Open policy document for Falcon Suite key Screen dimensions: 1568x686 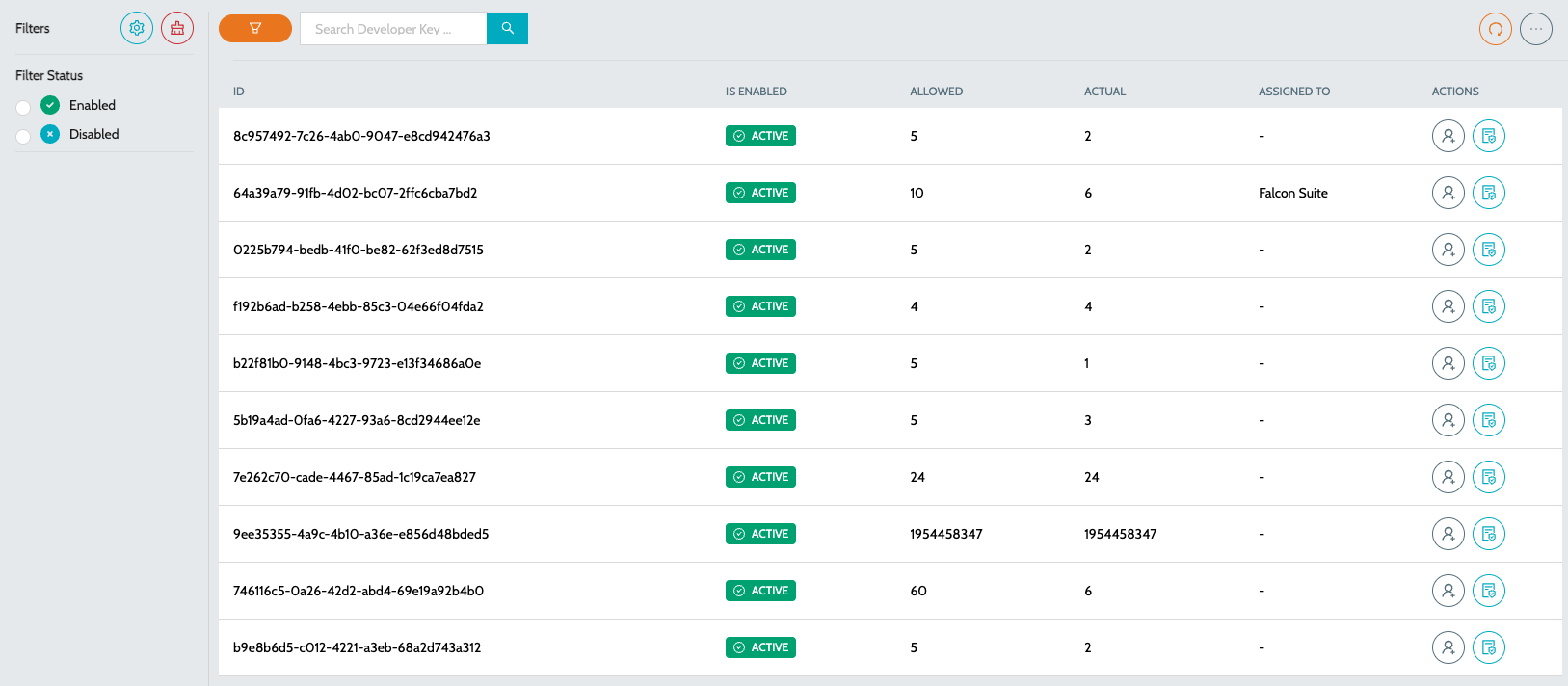pyautogui.click(x=1488, y=193)
